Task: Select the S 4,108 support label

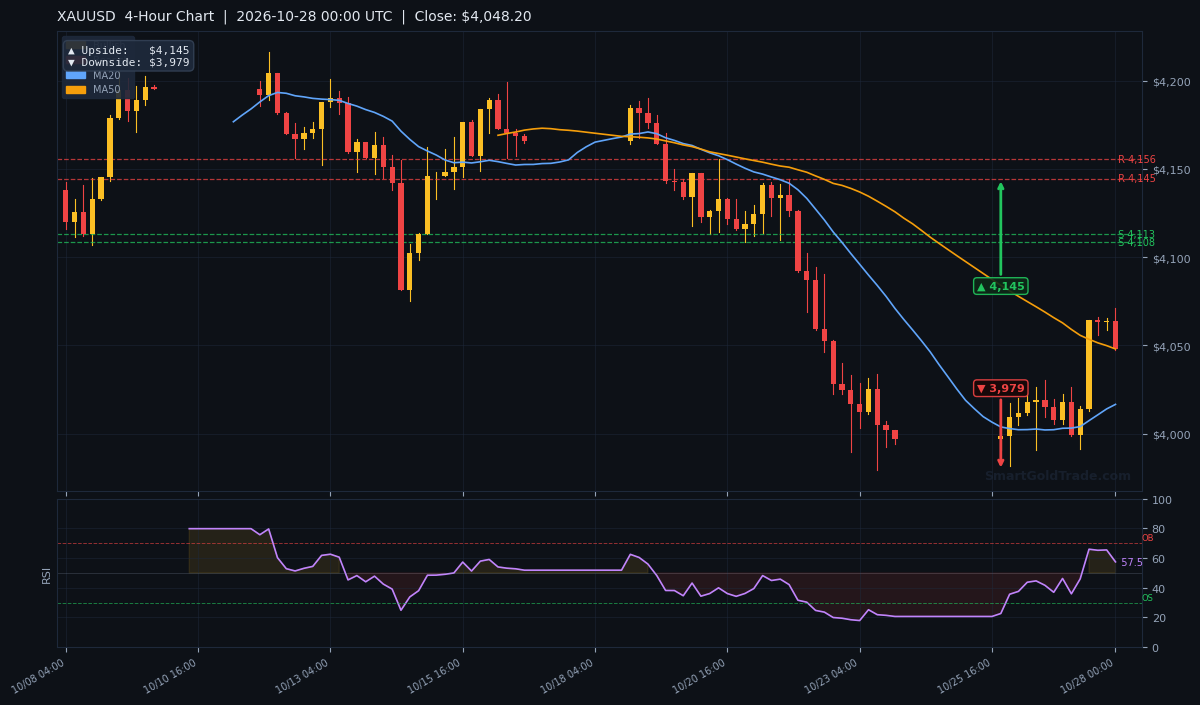Action: (x=1136, y=242)
